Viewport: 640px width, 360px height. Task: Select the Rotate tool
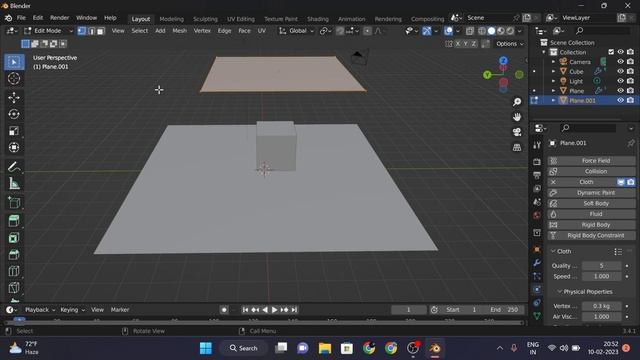[14, 114]
